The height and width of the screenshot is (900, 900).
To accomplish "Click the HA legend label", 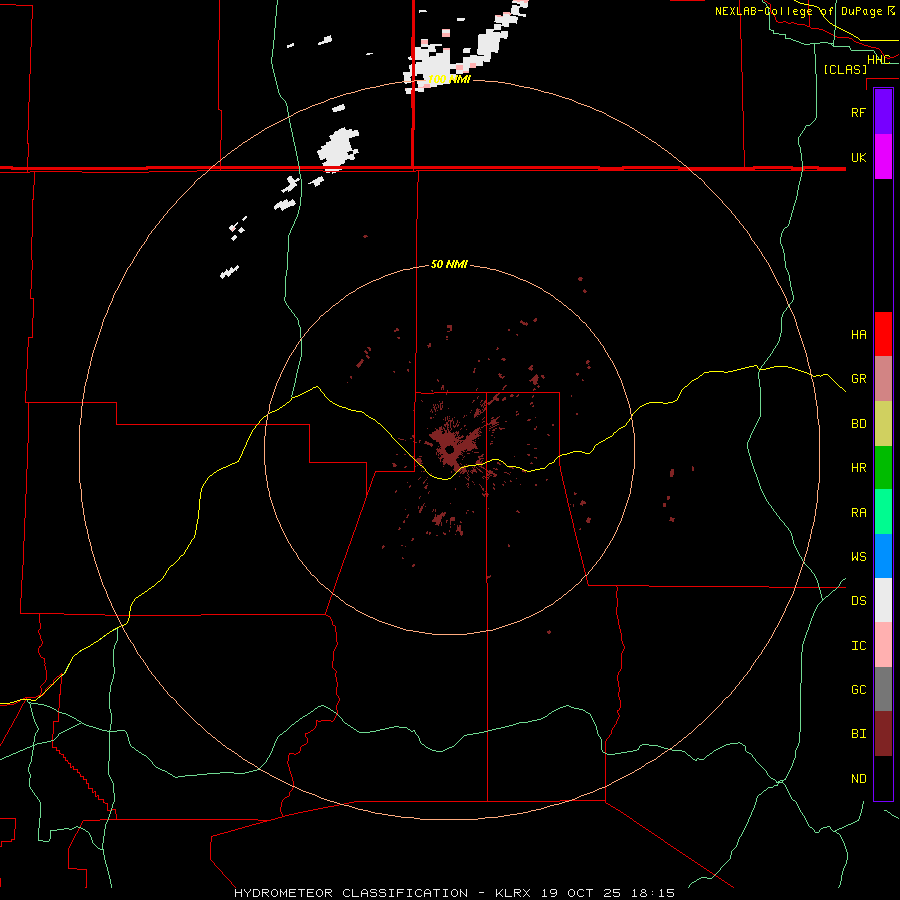I will tap(858, 334).
